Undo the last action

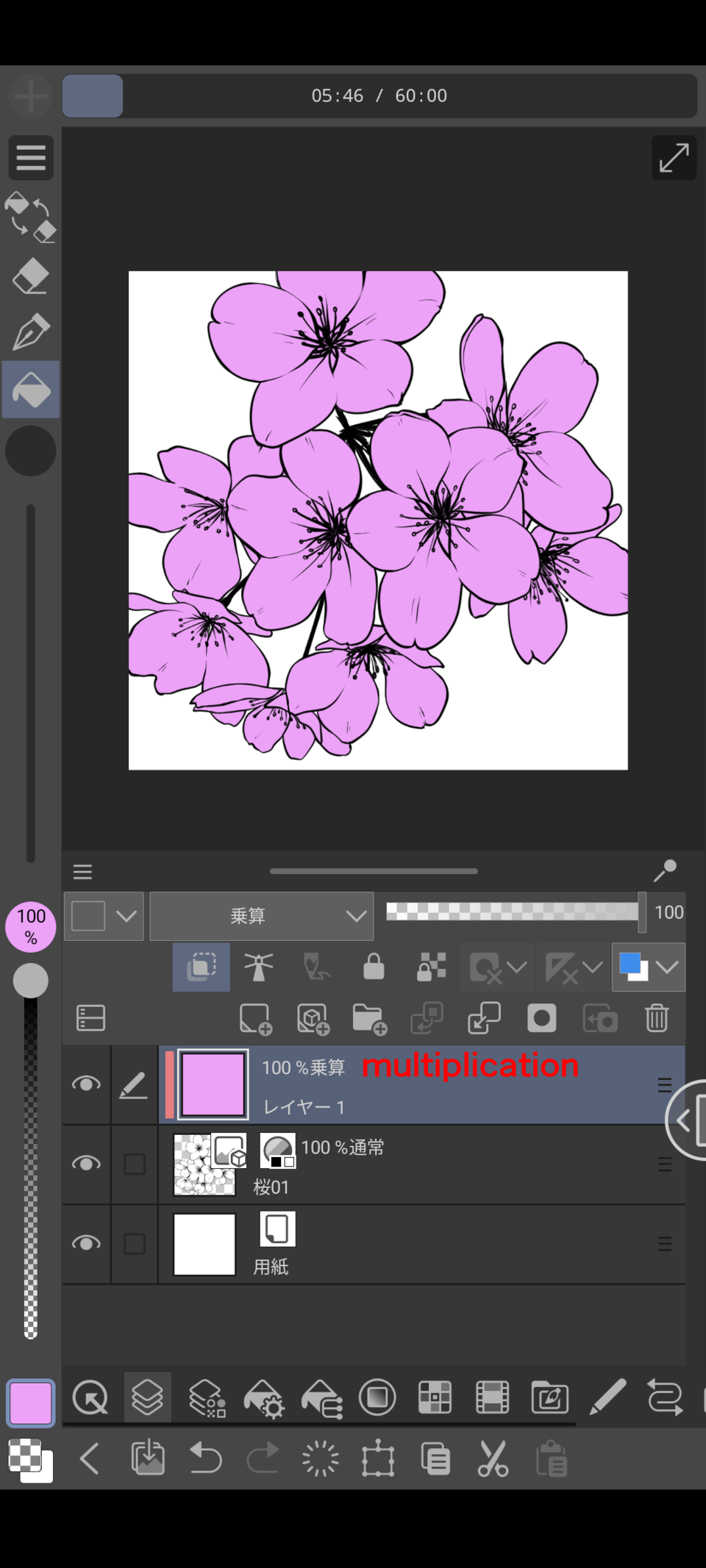(205, 1458)
